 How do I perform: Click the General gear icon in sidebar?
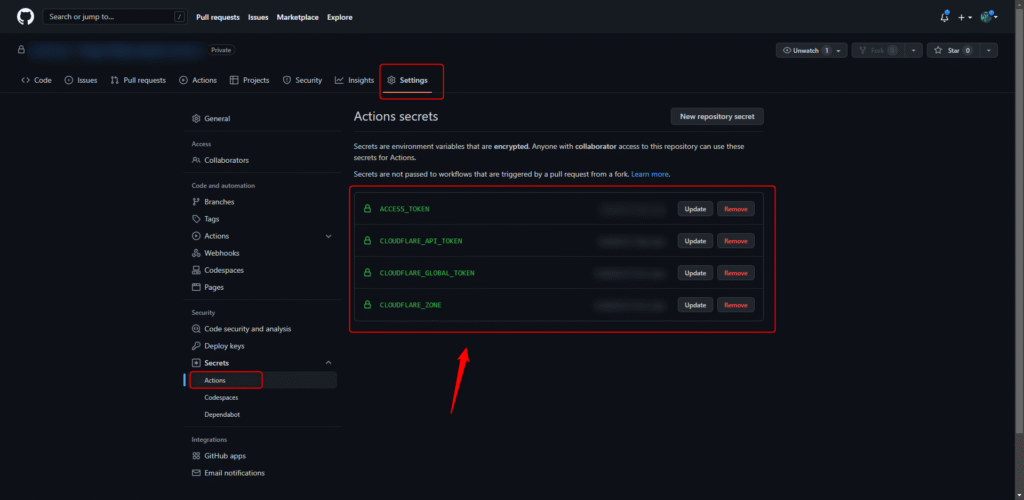tap(196, 118)
